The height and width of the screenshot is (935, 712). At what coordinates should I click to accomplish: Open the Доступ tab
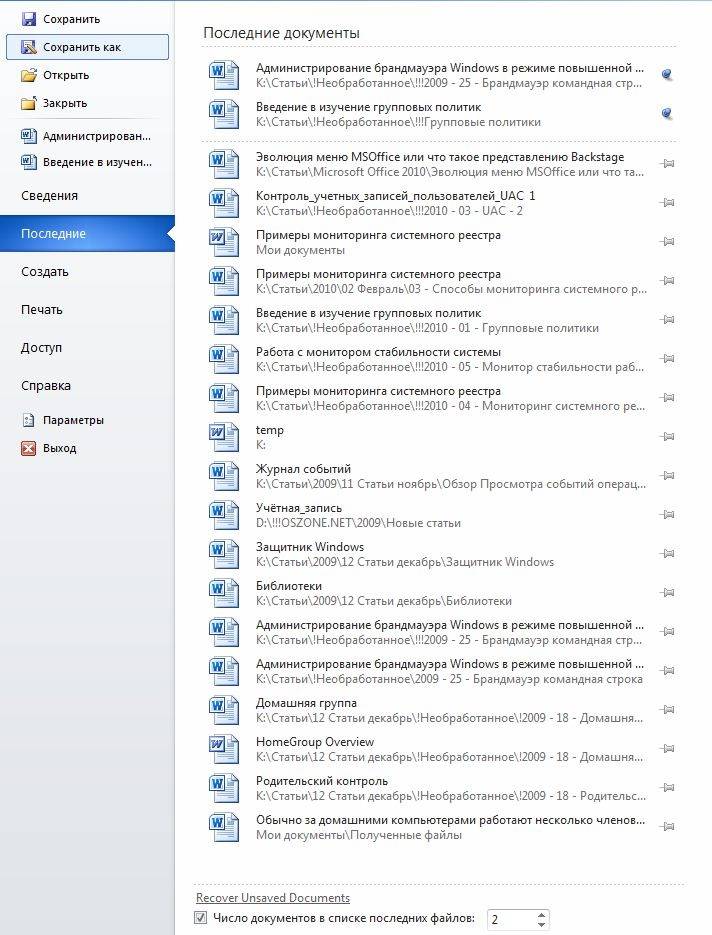click(41, 348)
